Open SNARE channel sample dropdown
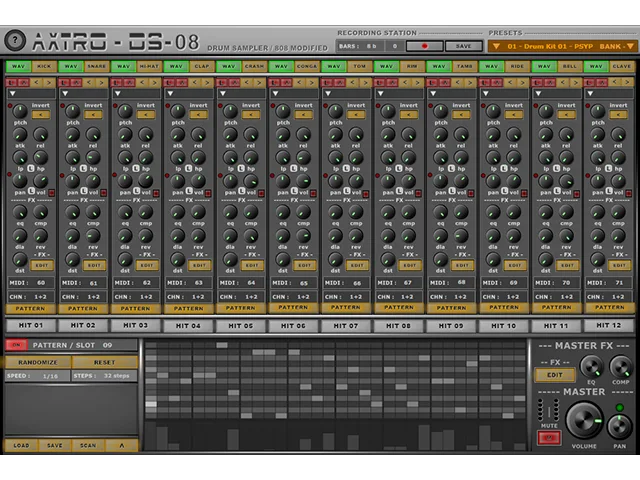Image resolution: width=640 pixels, height=480 pixels. pyautogui.click(x=84, y=94)
